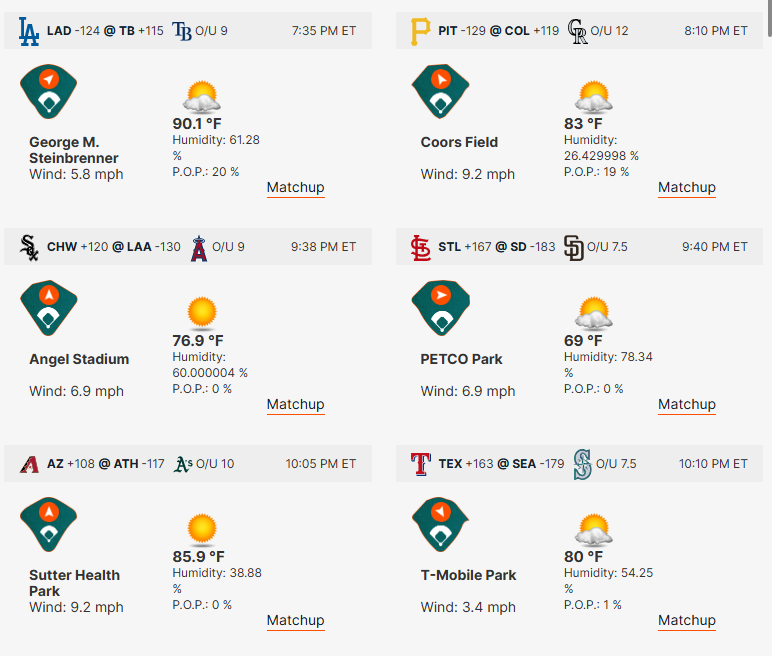Open Matchup for CHW @ LAA game

coord(295,404)
